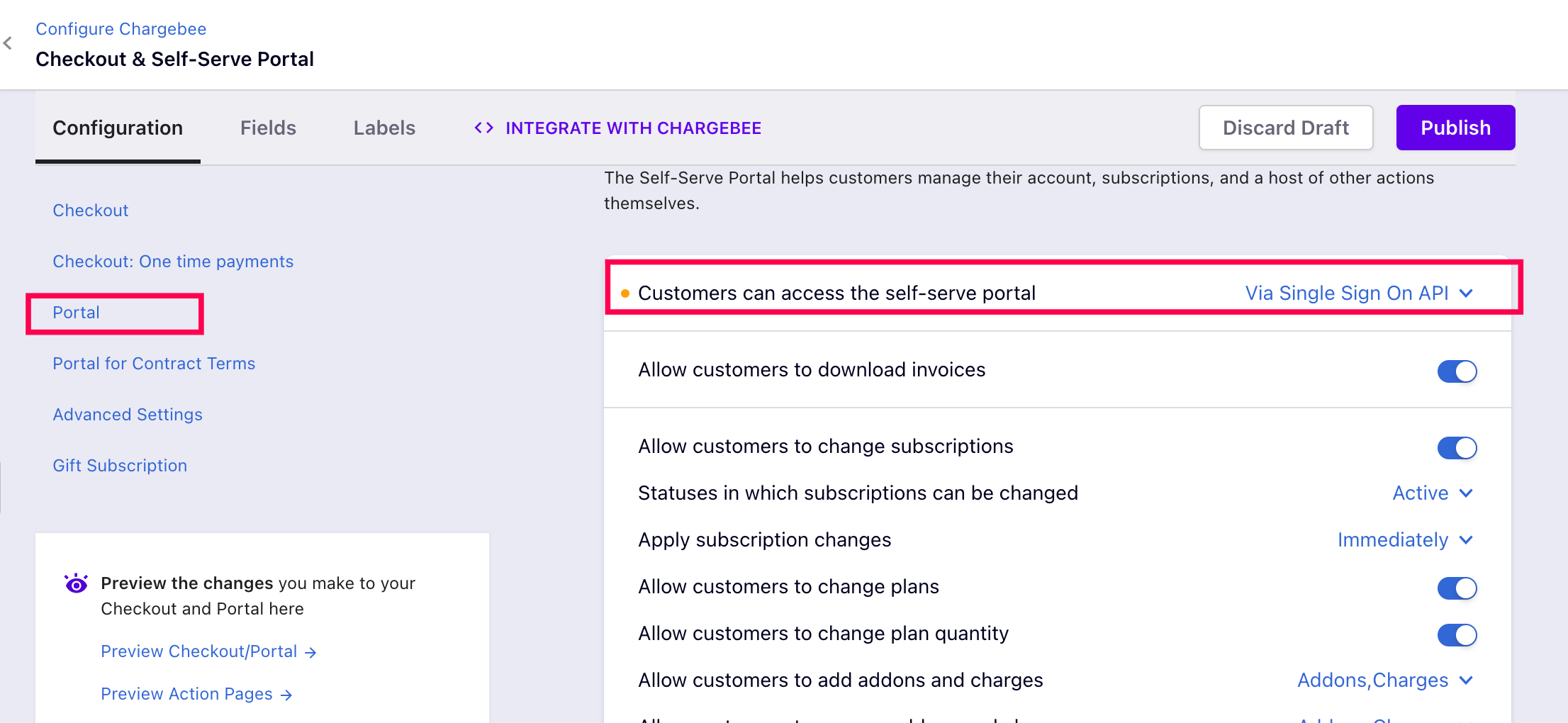Go to the Configure Chargebee breadcrumb link

(121, 29)
